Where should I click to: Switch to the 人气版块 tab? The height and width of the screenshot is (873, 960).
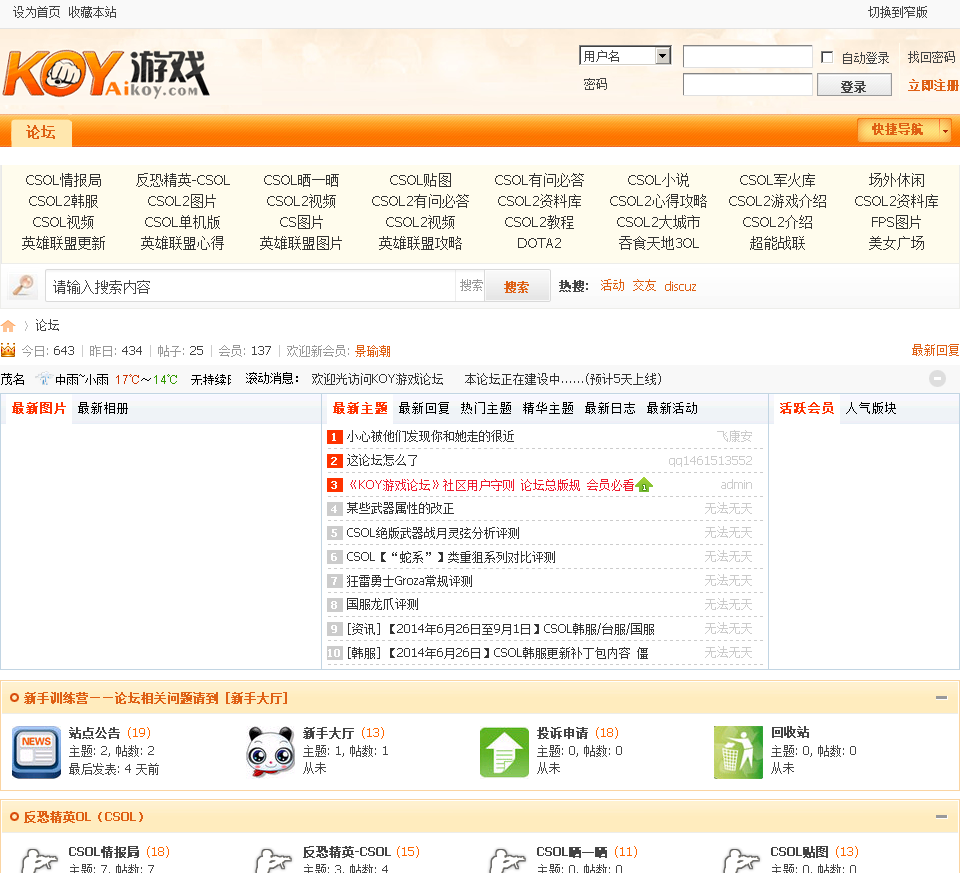coord(871,408)
